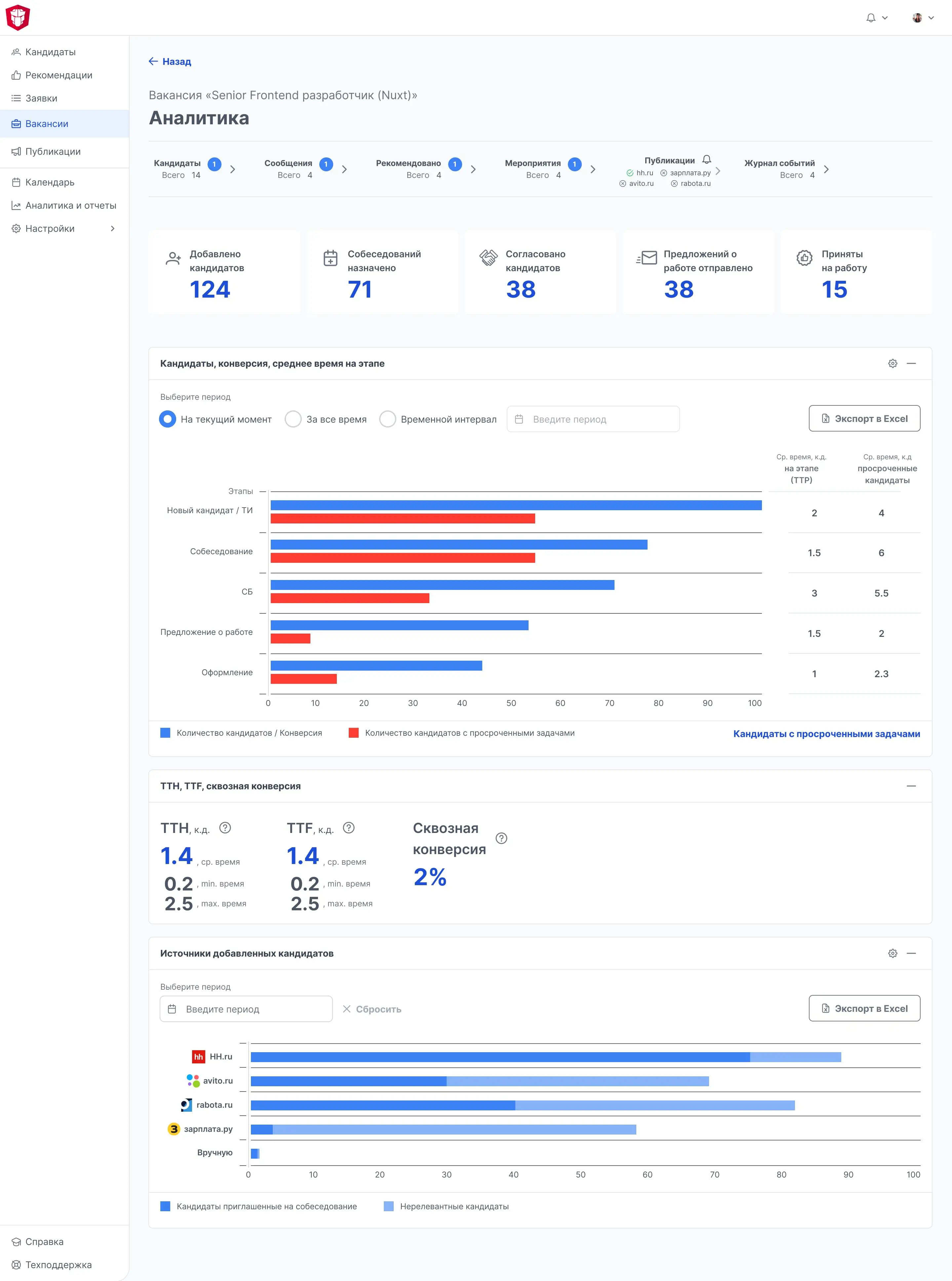This screenshot has height=1281, width=952.
Task: Click the blue HH.ru invited candidates bar
Action: 499,1057
